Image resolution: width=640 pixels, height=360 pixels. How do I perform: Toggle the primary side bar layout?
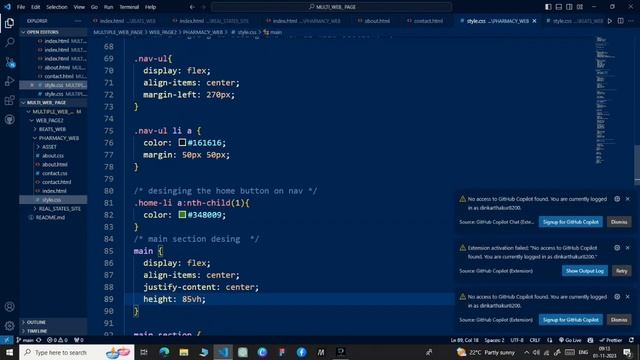tap(548, 7)
